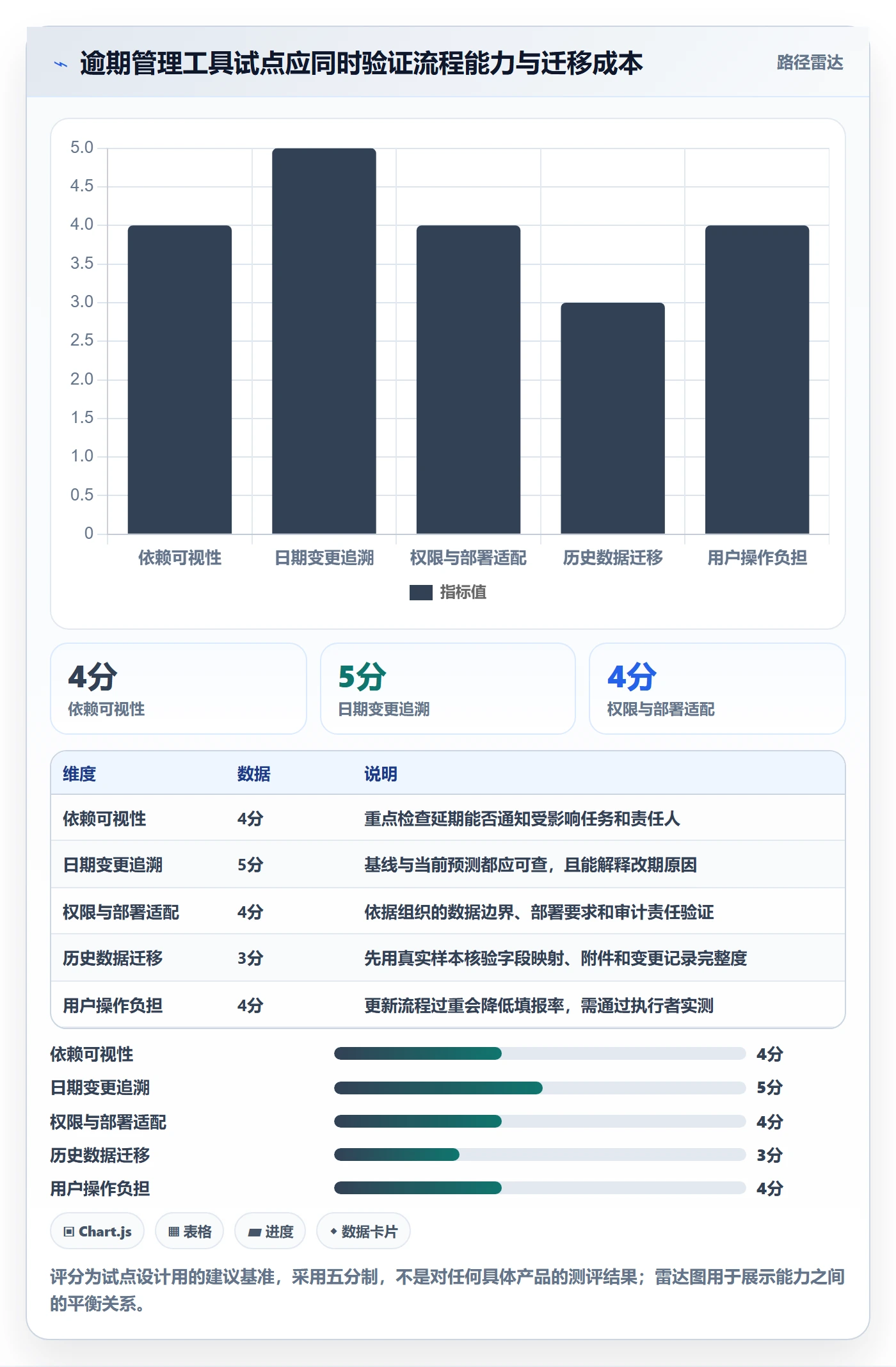Click the 说明 column header
Image resolution: width=896 pixels, height=1367 pixels.
pyautogui.click(x=381, y=774)
